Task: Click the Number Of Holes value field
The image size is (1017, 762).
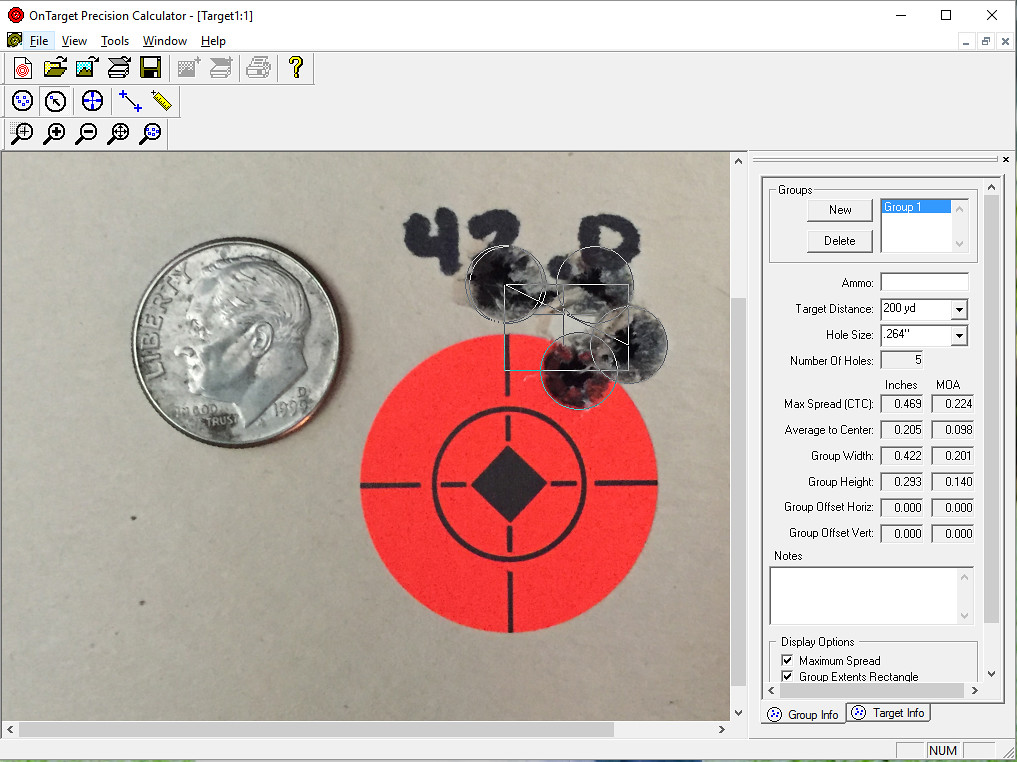Action: click(x=902, y=360)
